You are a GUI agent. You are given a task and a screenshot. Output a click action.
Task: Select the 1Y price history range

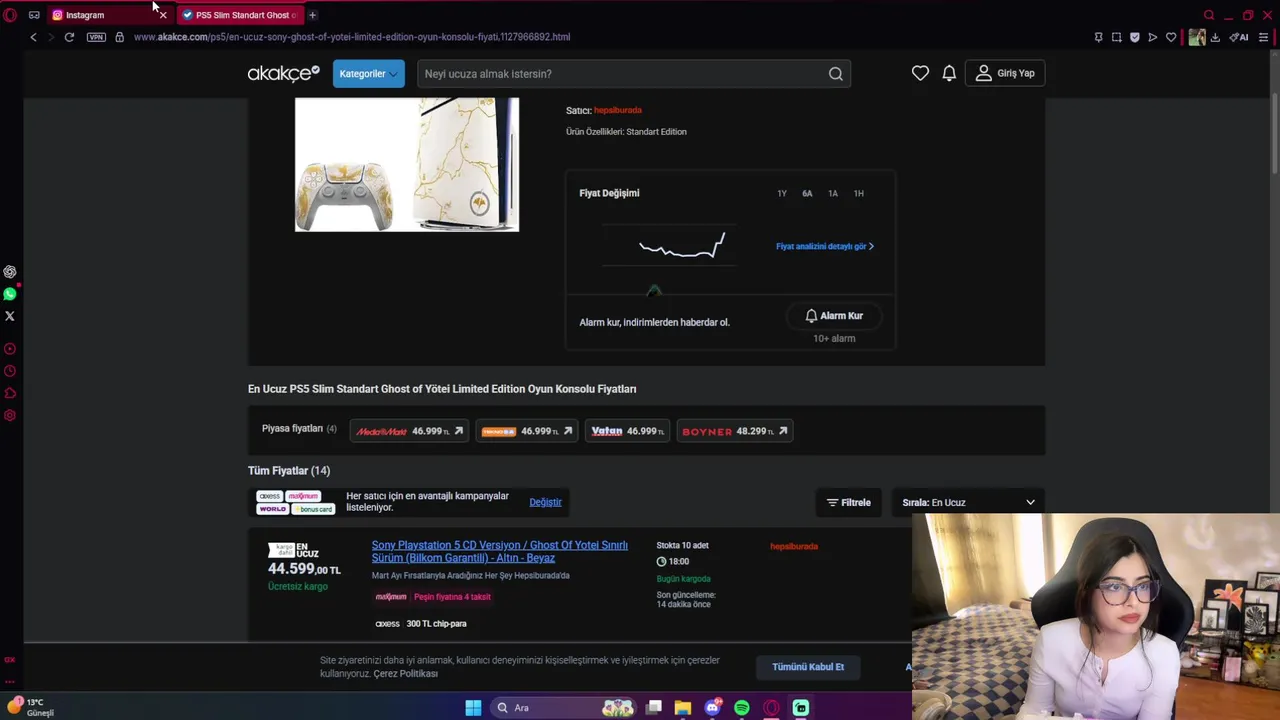pyautogui.click(x=782, y=193)
